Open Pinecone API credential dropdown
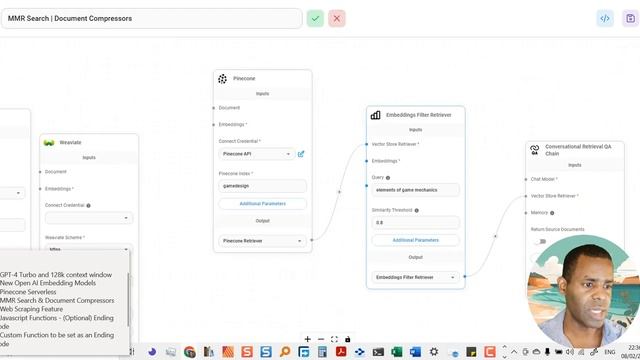 [256, 154]
